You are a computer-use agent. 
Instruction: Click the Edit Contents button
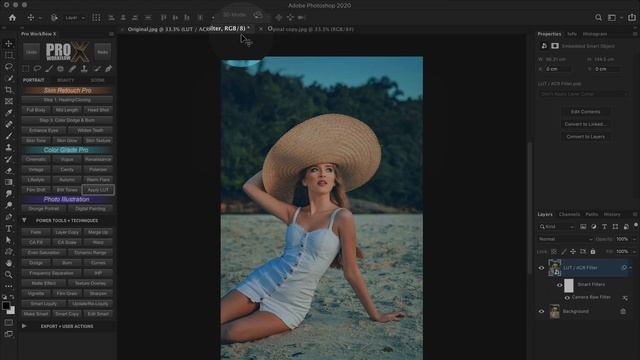(585, 112)
